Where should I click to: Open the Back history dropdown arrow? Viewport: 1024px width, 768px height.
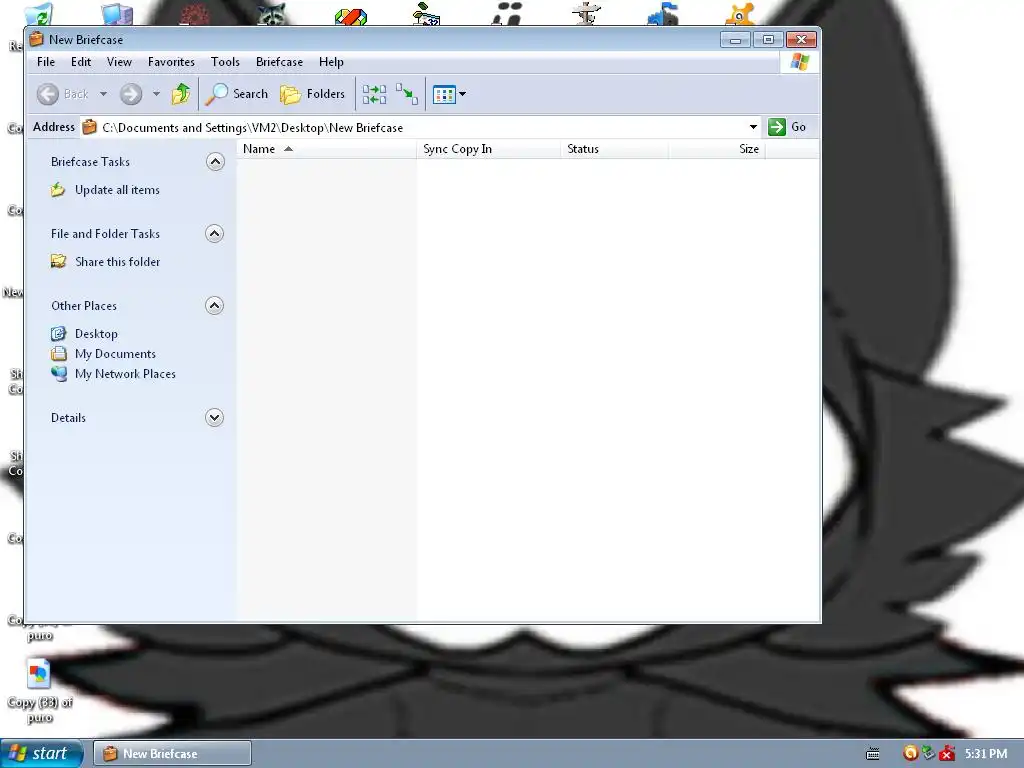click(x=103, y=94)
